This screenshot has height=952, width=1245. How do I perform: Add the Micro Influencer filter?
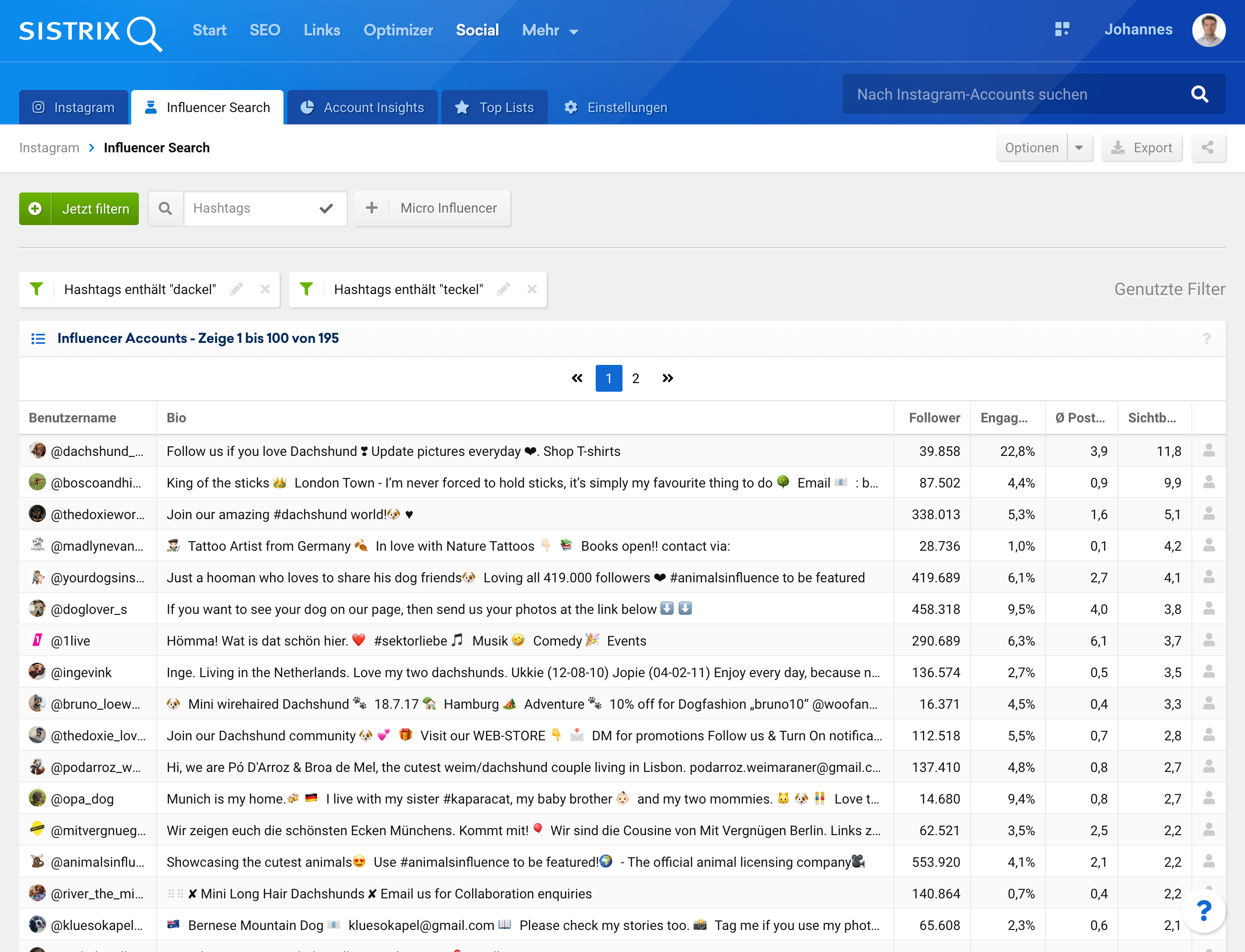[433, 208]
